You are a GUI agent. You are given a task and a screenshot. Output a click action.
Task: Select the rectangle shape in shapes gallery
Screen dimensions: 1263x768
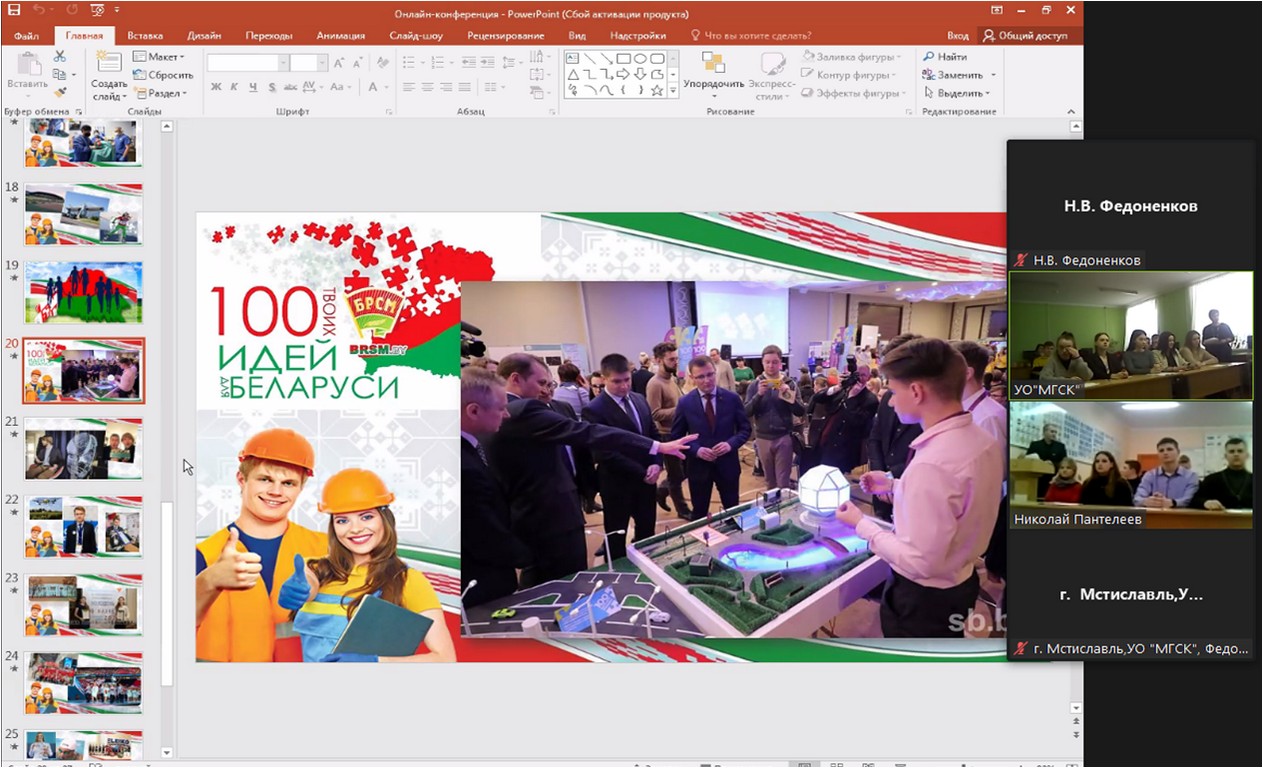tap(623, 58)
